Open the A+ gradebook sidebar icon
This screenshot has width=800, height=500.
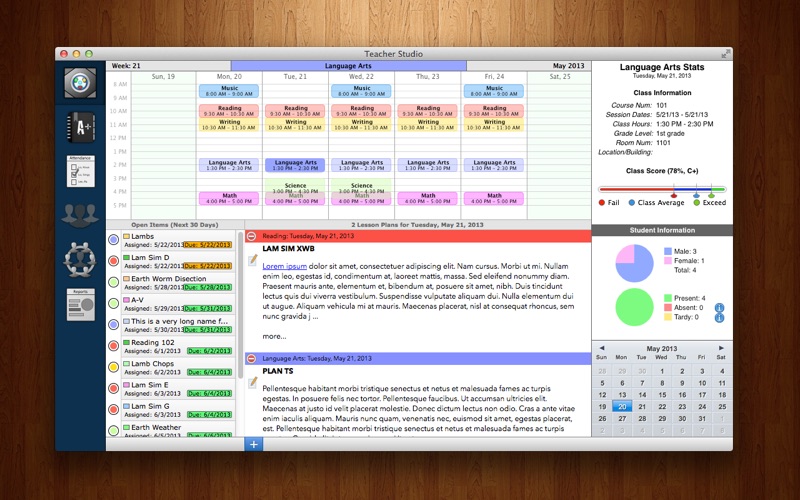(x=81, y=127)
